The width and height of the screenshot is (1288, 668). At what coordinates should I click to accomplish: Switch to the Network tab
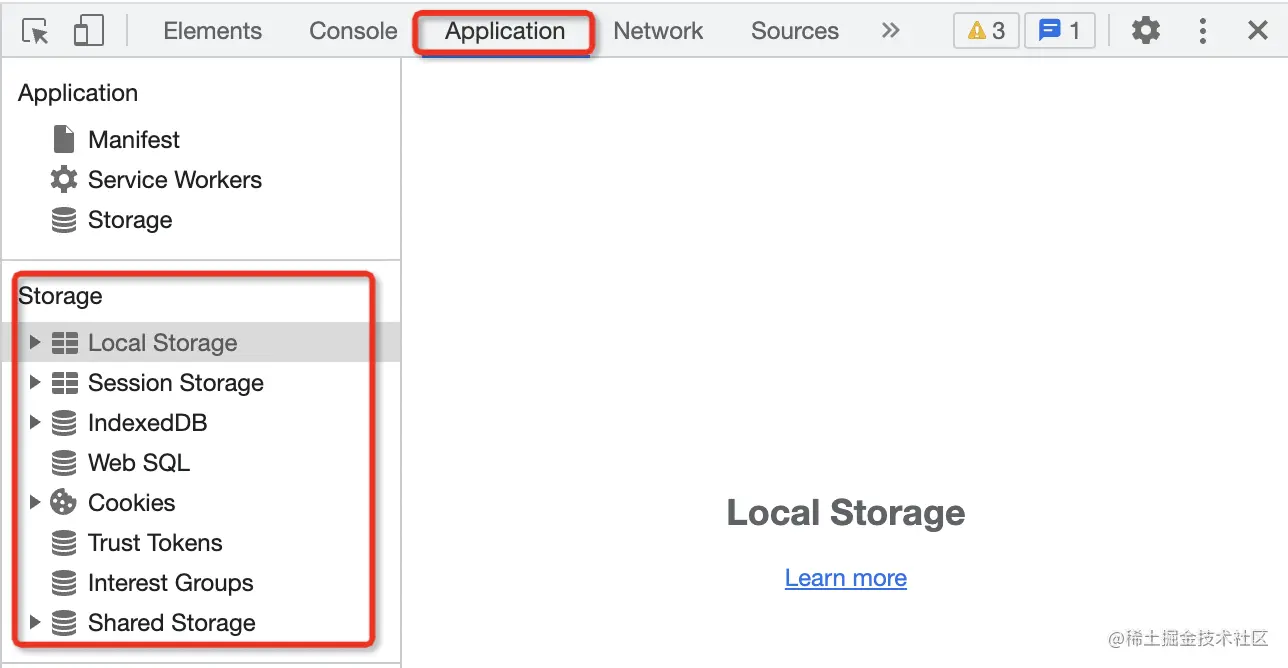pyautogui.click(x=658, y=31)
